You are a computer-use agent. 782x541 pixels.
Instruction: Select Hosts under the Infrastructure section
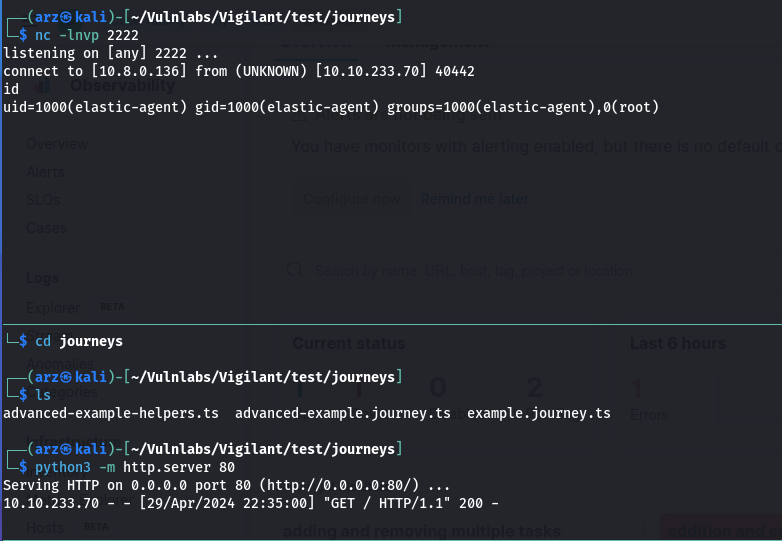click(x=45, y=528)
